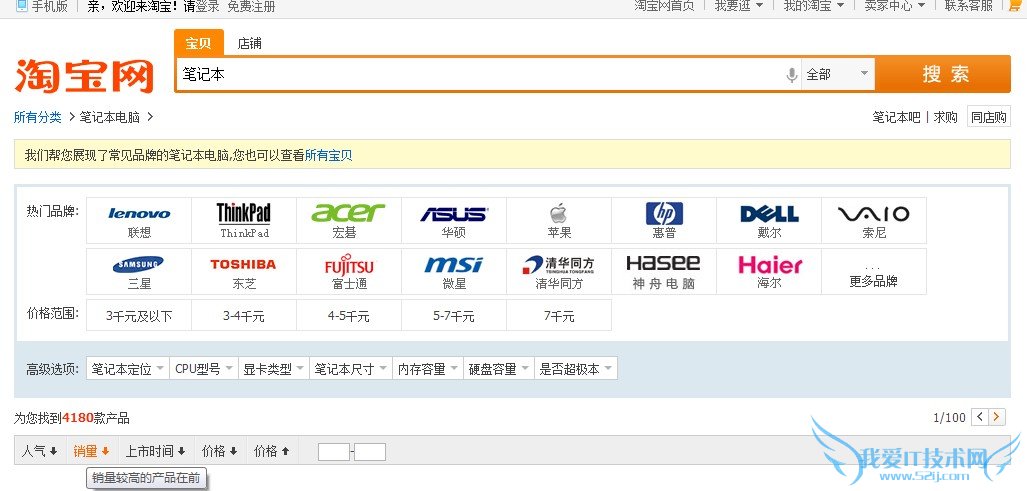This screenshot has height=491, width=1027.
Task: Expand the CPU型号 dropdown
Action: click(x=204, y=369)
